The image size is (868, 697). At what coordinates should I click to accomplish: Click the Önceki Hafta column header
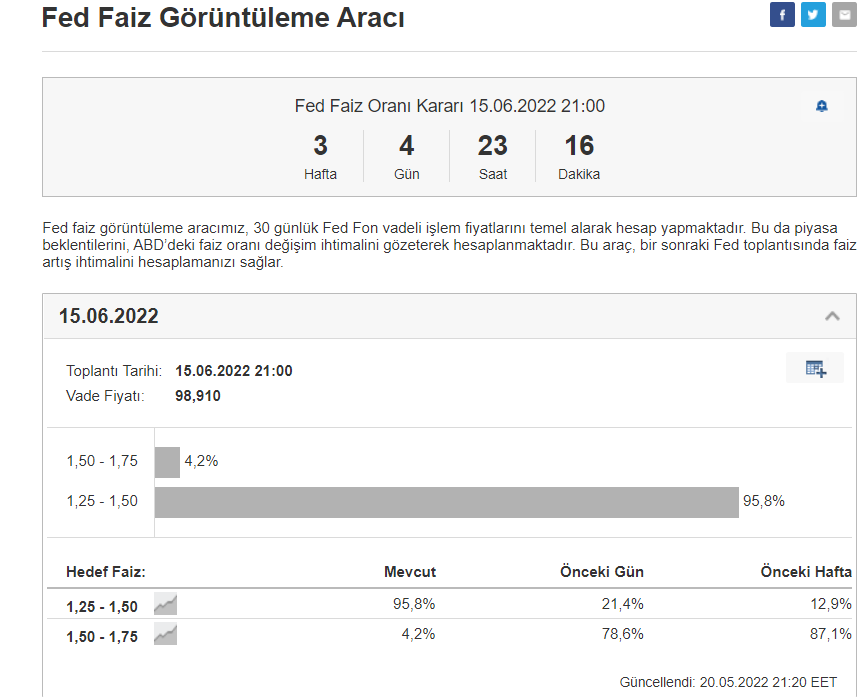coord(806,572)
